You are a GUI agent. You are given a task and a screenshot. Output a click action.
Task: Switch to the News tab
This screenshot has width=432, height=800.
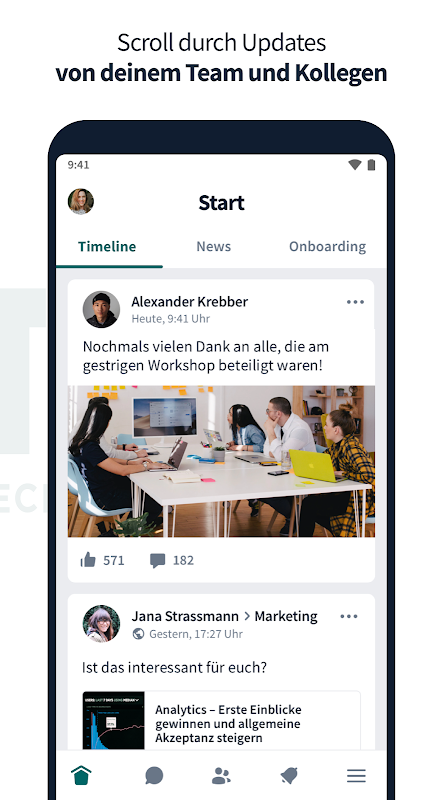[x=214, y=246]
